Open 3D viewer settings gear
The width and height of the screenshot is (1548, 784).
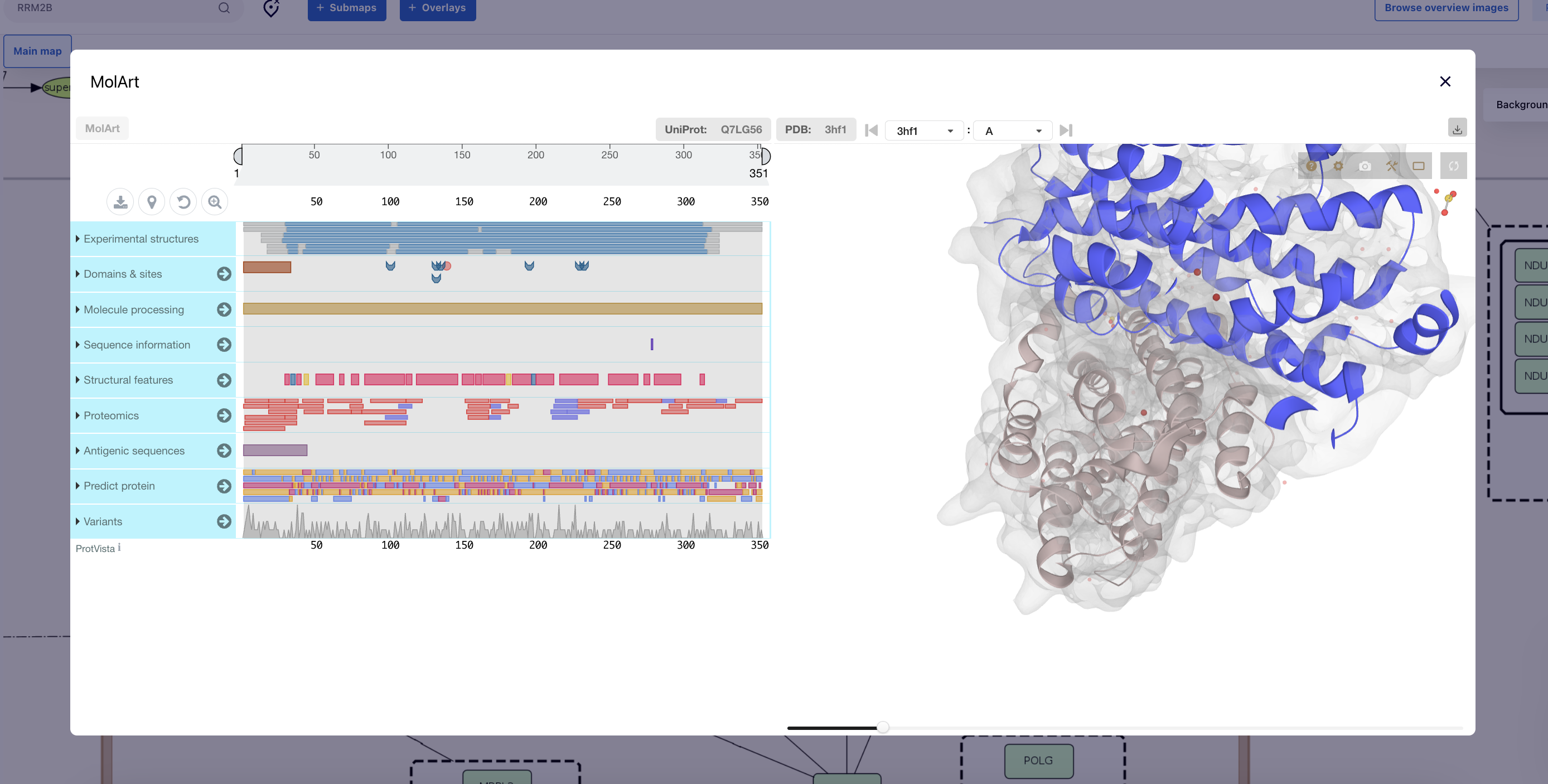(x=1338, y=166)
